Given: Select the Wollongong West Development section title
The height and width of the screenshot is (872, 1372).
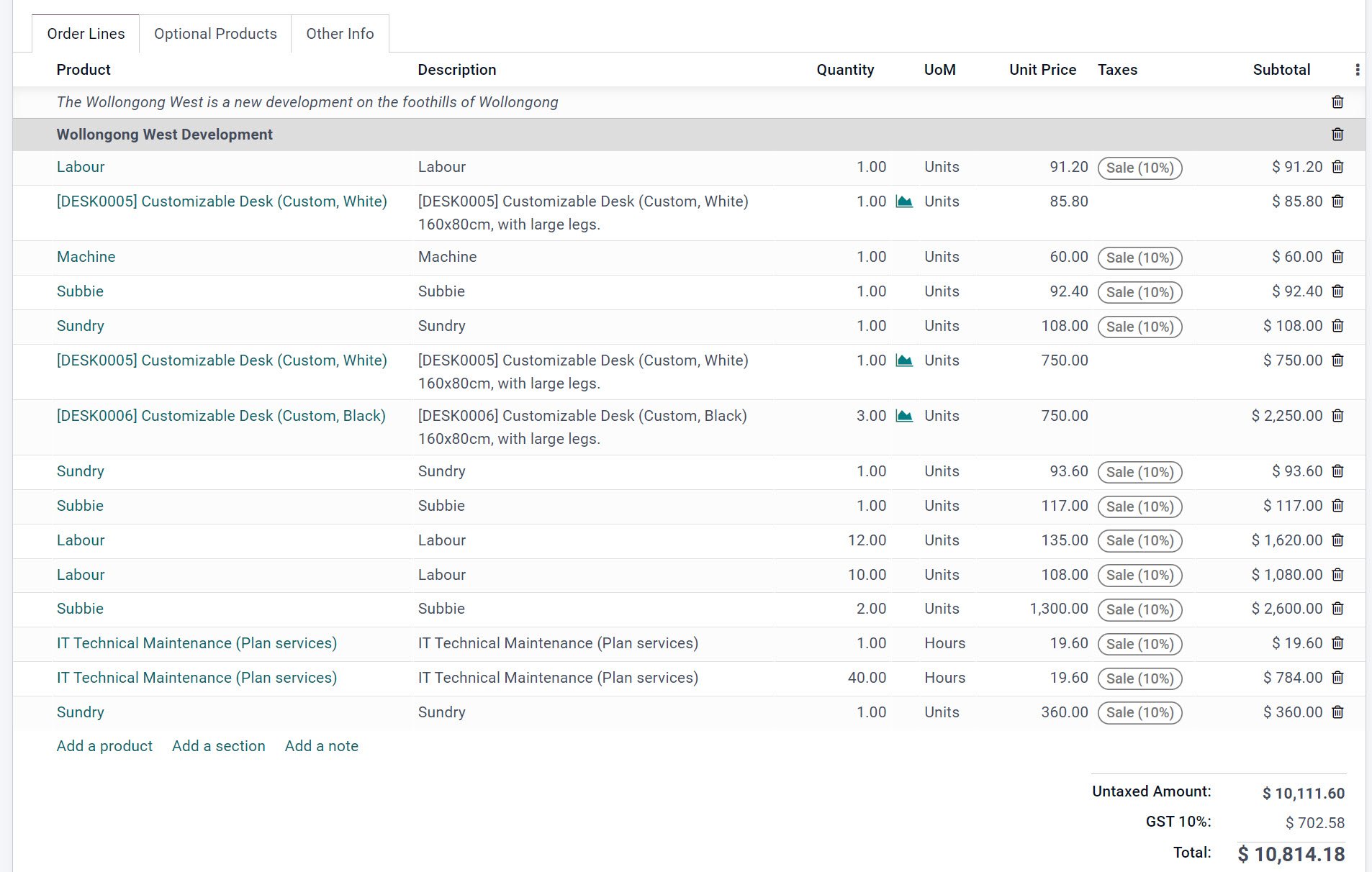Looking at the screenshot, I should click(165, 135).
